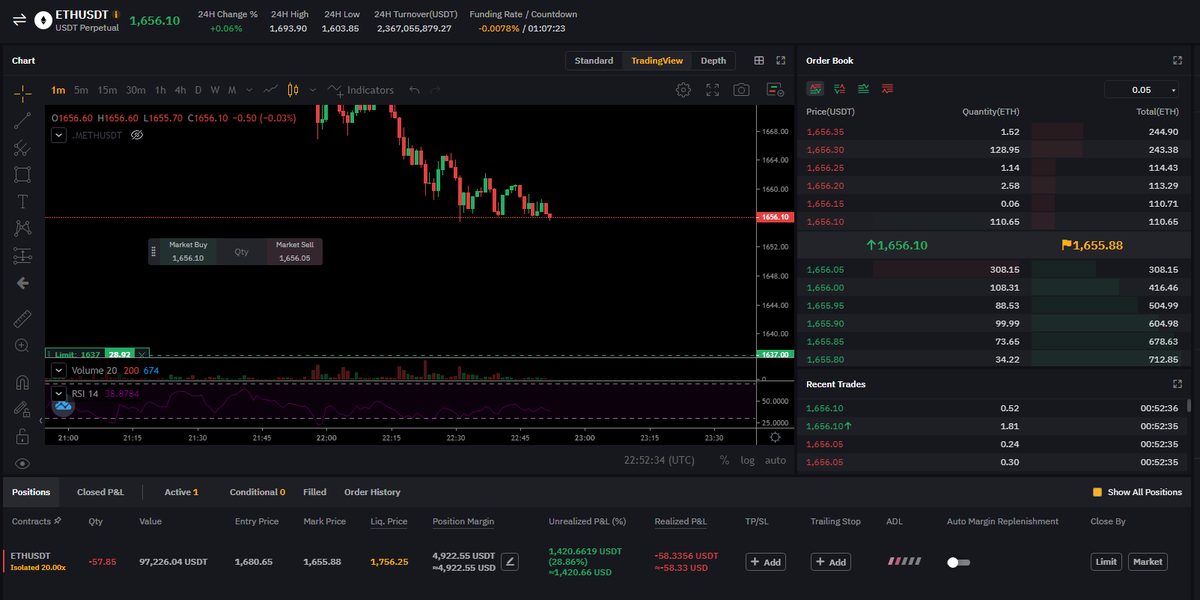Expand the Recent Trades panel
Image resolution: width=1200 pixels, height=600 pixels.
pyautogui.click(x=1177, y=384)
